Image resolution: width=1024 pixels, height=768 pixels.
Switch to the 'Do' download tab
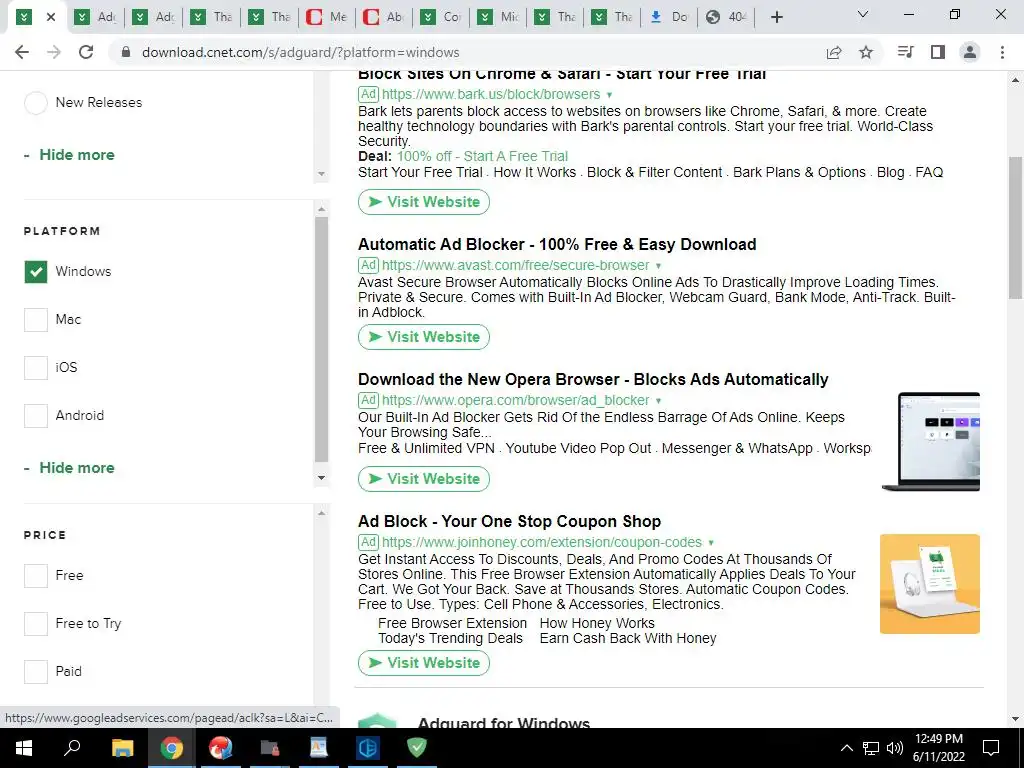(670, 17)
